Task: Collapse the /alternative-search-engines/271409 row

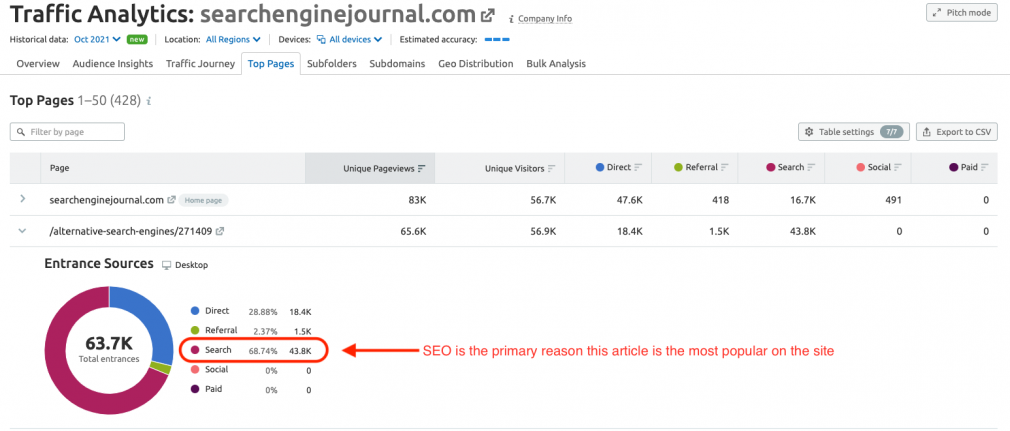Action: [x=23, y=231]
